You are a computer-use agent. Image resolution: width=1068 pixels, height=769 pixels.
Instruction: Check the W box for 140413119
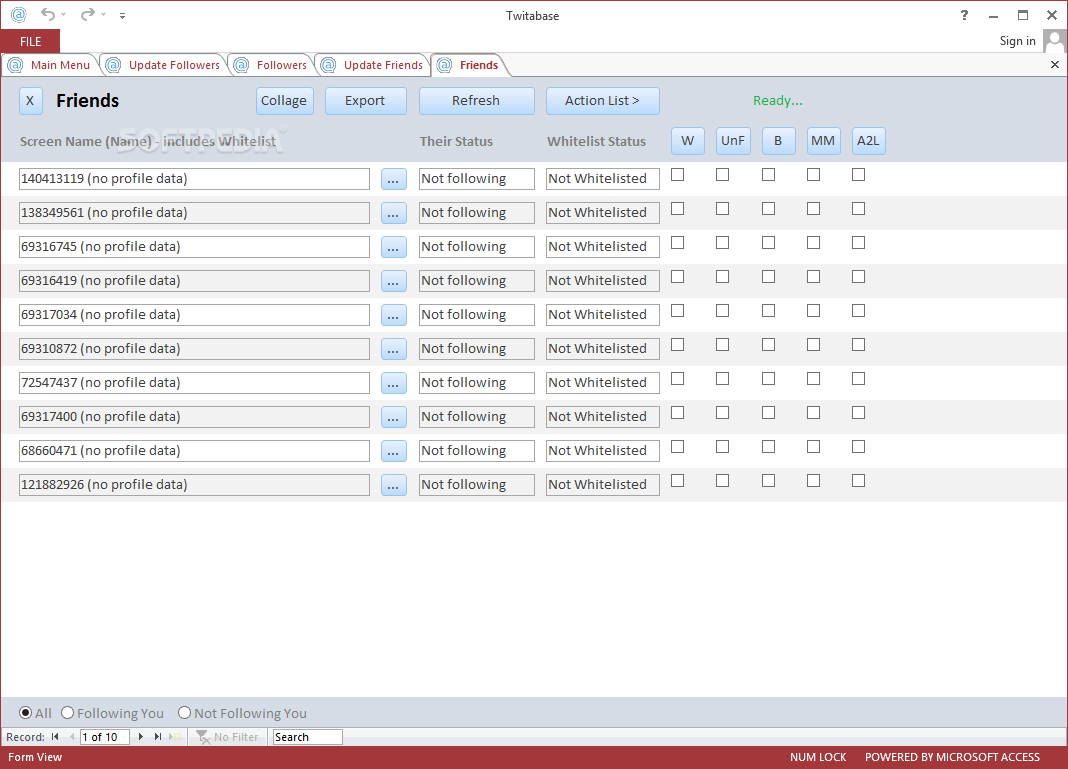[677, 175]
